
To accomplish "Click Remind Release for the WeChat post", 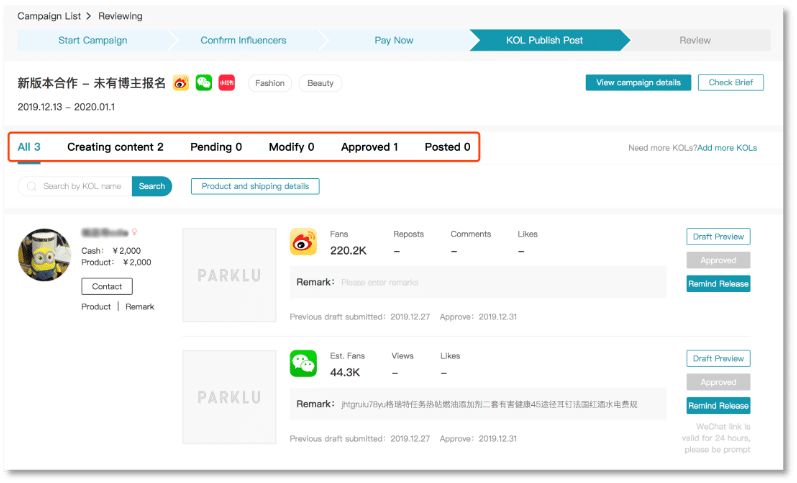I will (718, 405).
